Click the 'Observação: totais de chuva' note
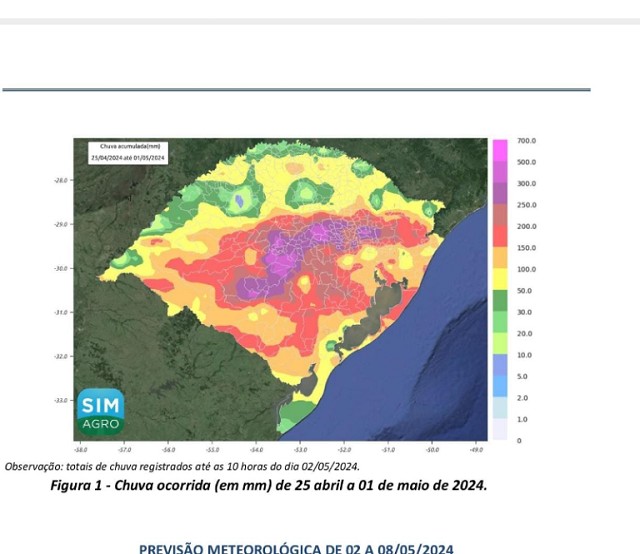Image resolution: width=640 pixels, height=554 pixels. [x=182, y=466]
